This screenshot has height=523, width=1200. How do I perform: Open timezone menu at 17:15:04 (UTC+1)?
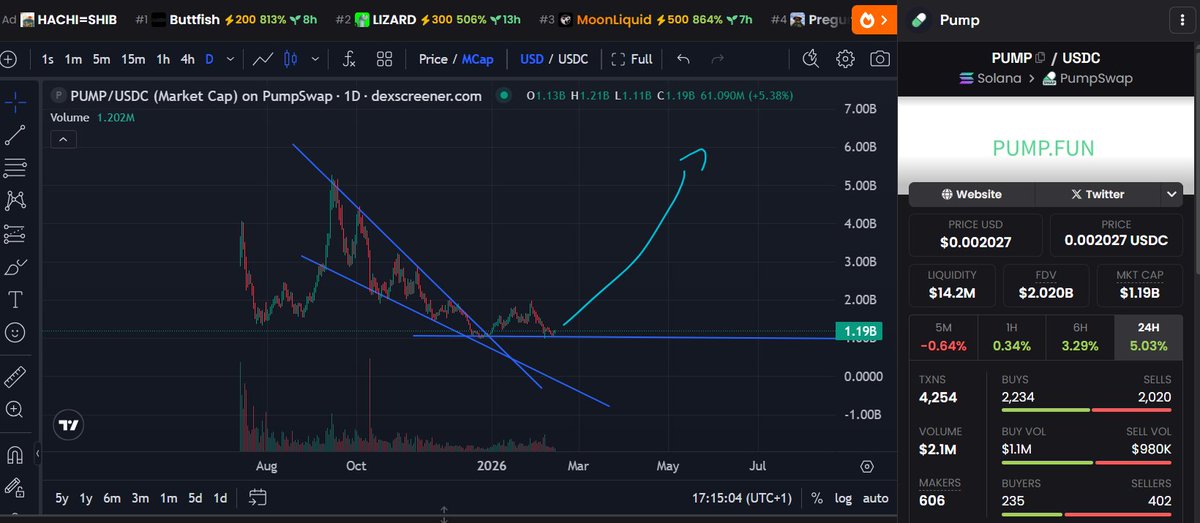point(740,497)
